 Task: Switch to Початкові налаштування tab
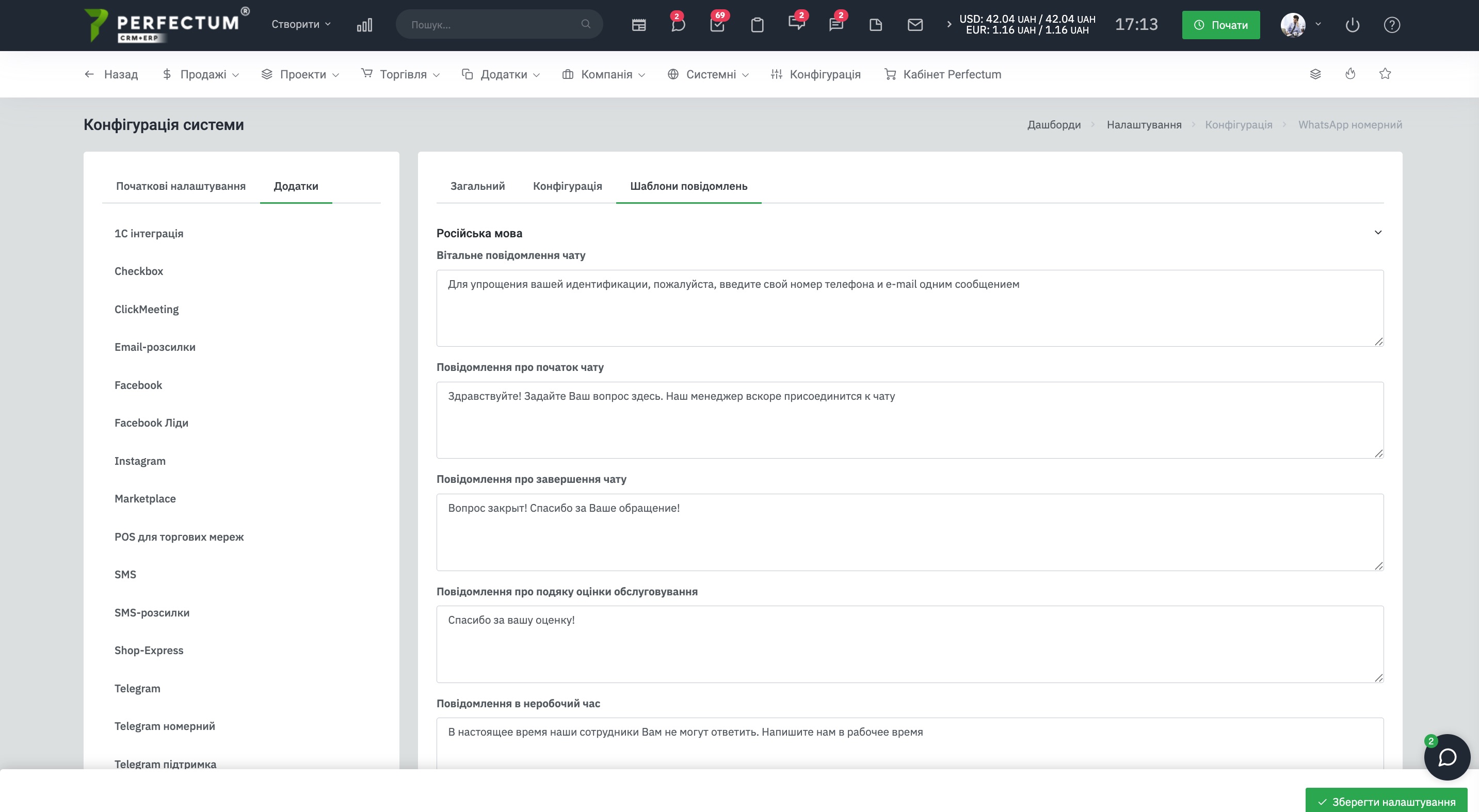pos(180,186)
